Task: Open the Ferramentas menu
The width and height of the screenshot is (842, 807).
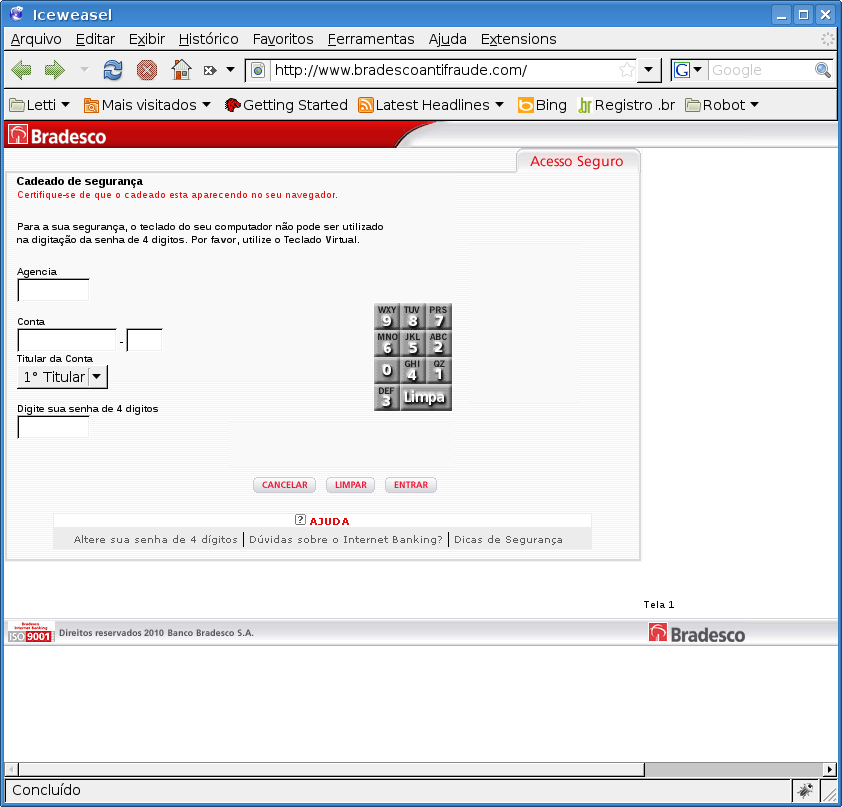Action: (x=371, y=39)
